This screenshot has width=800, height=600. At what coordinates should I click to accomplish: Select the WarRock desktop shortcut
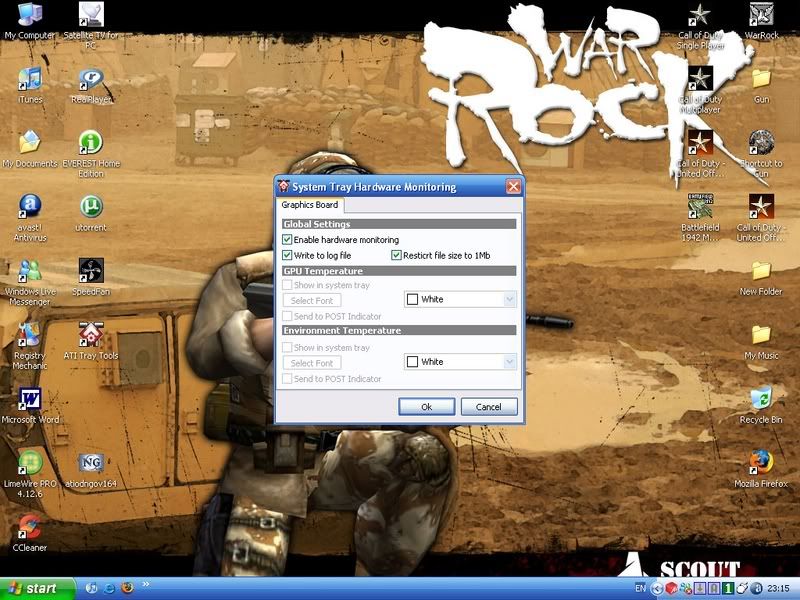tap(761, 20)
